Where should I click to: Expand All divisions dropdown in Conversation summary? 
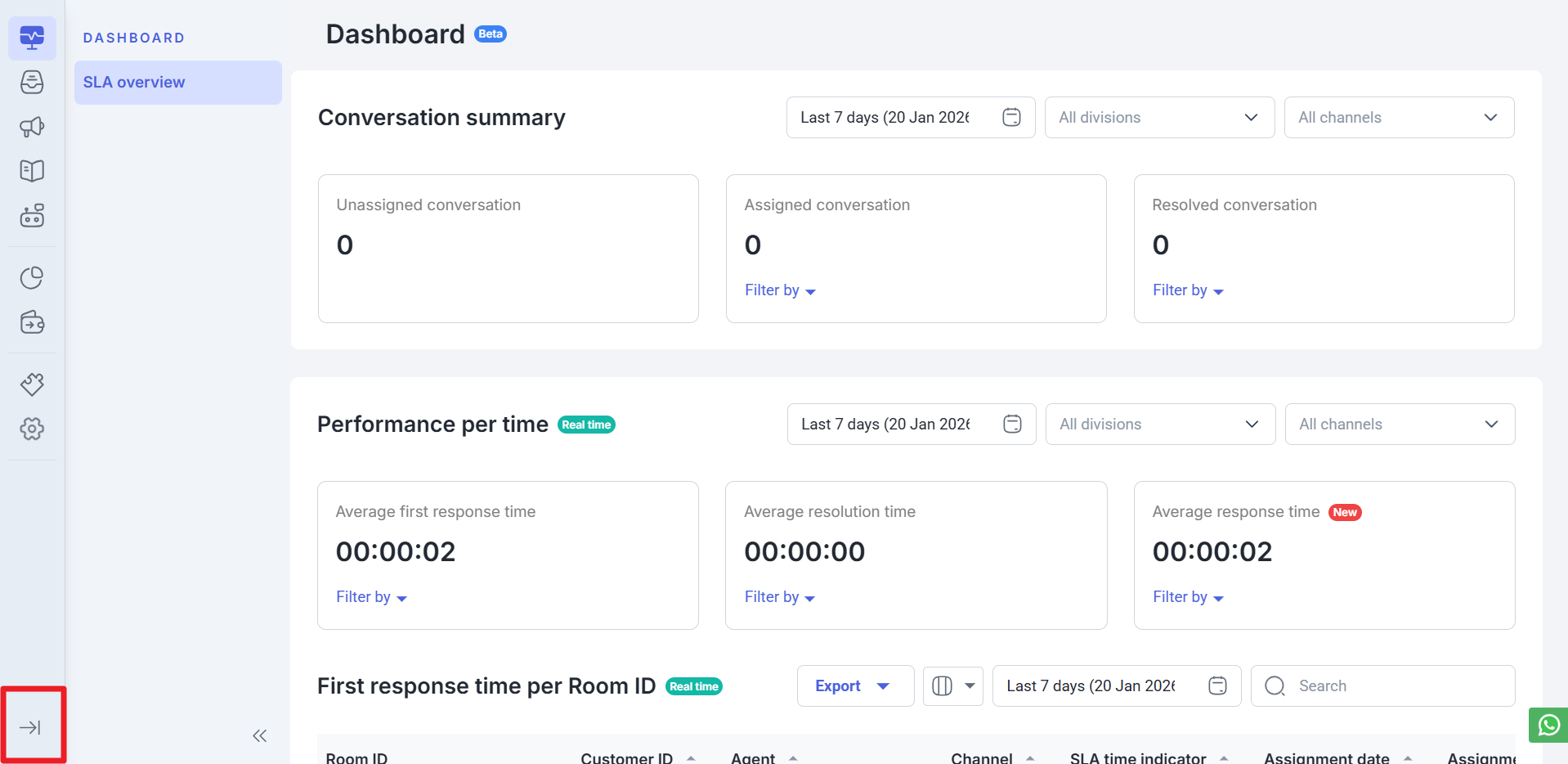coord(1158,118)
